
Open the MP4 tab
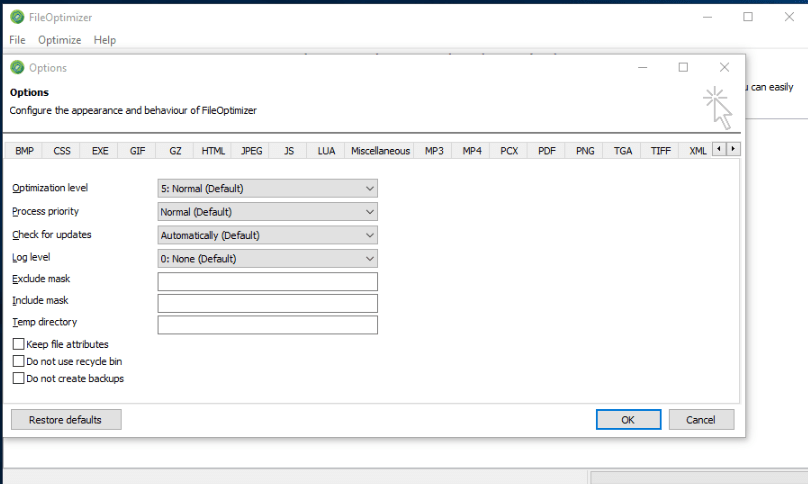tap(472, 151)
